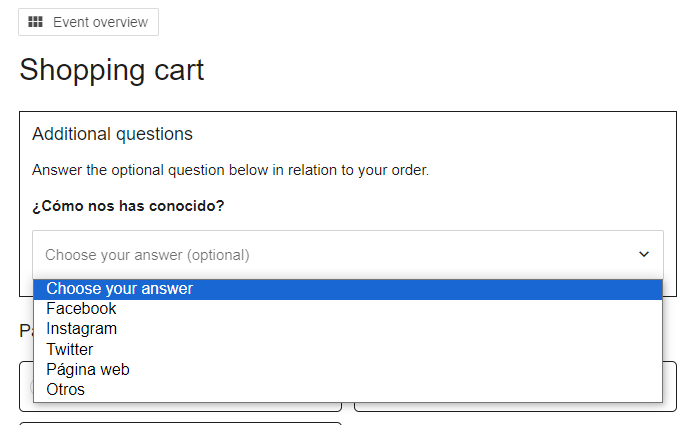Screen dimensions: 697x425
Task: Click the lowest box outline at the bottom edge
Action: click(180, 423)
